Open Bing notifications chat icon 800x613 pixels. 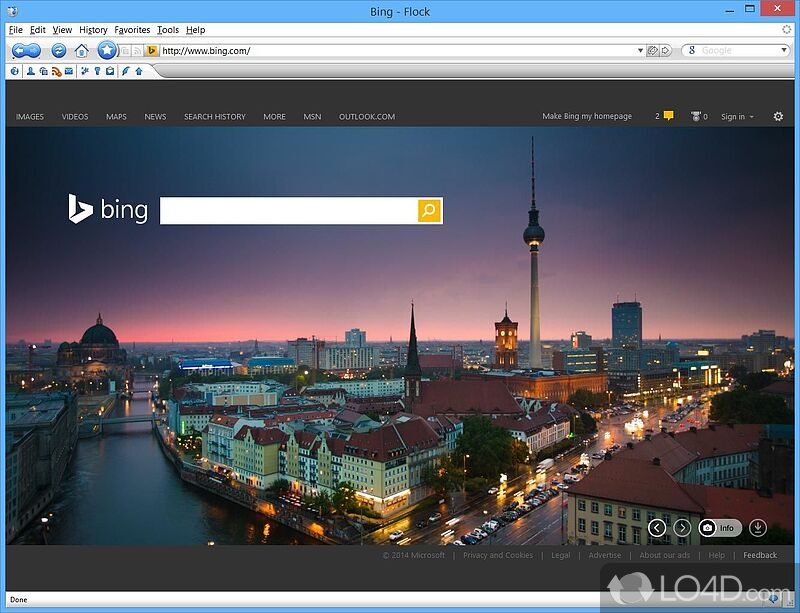668,116
